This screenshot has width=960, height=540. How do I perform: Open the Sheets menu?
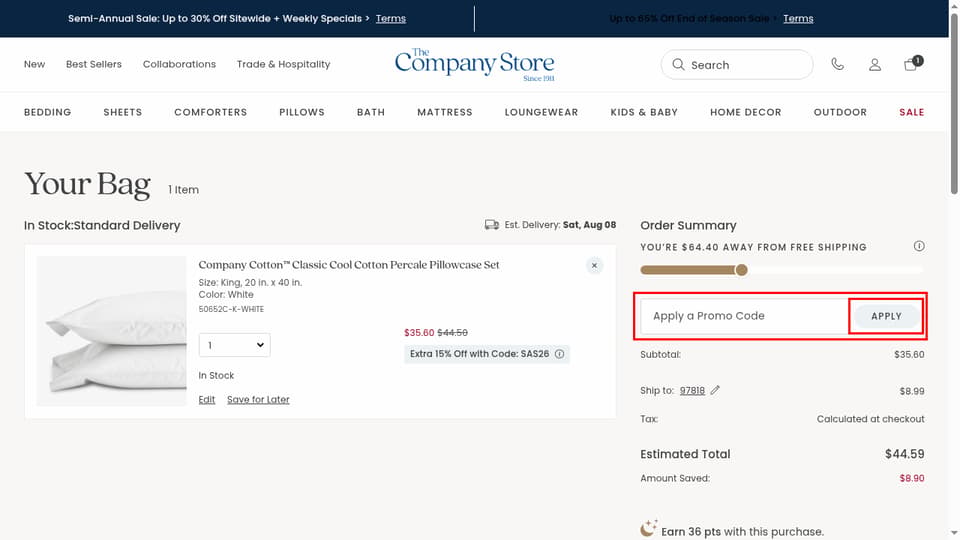pyautogui.click(x=122, y=112)
